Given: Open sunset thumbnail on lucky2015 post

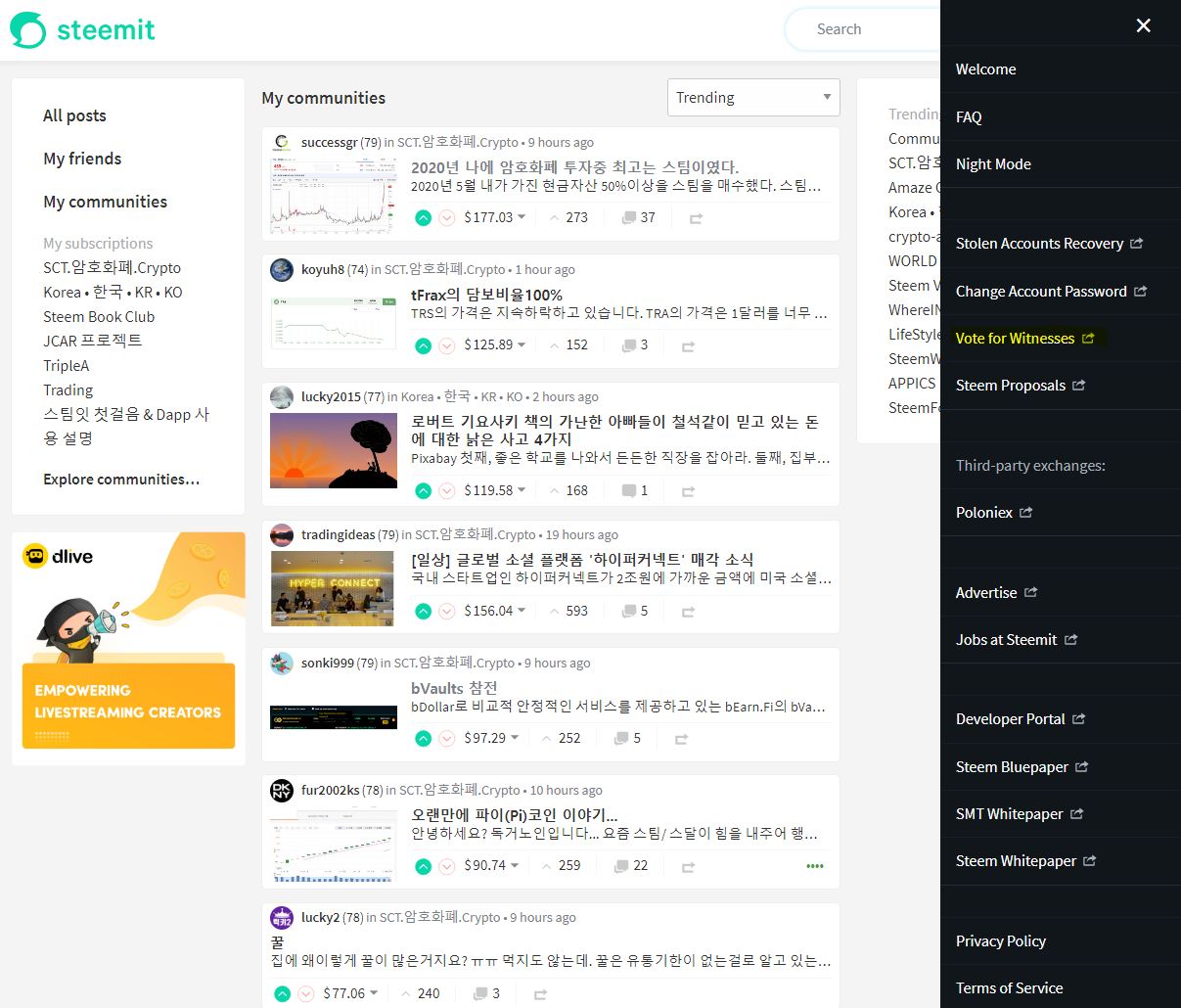Looking at the screenshot, I should (x=334, y=450).
